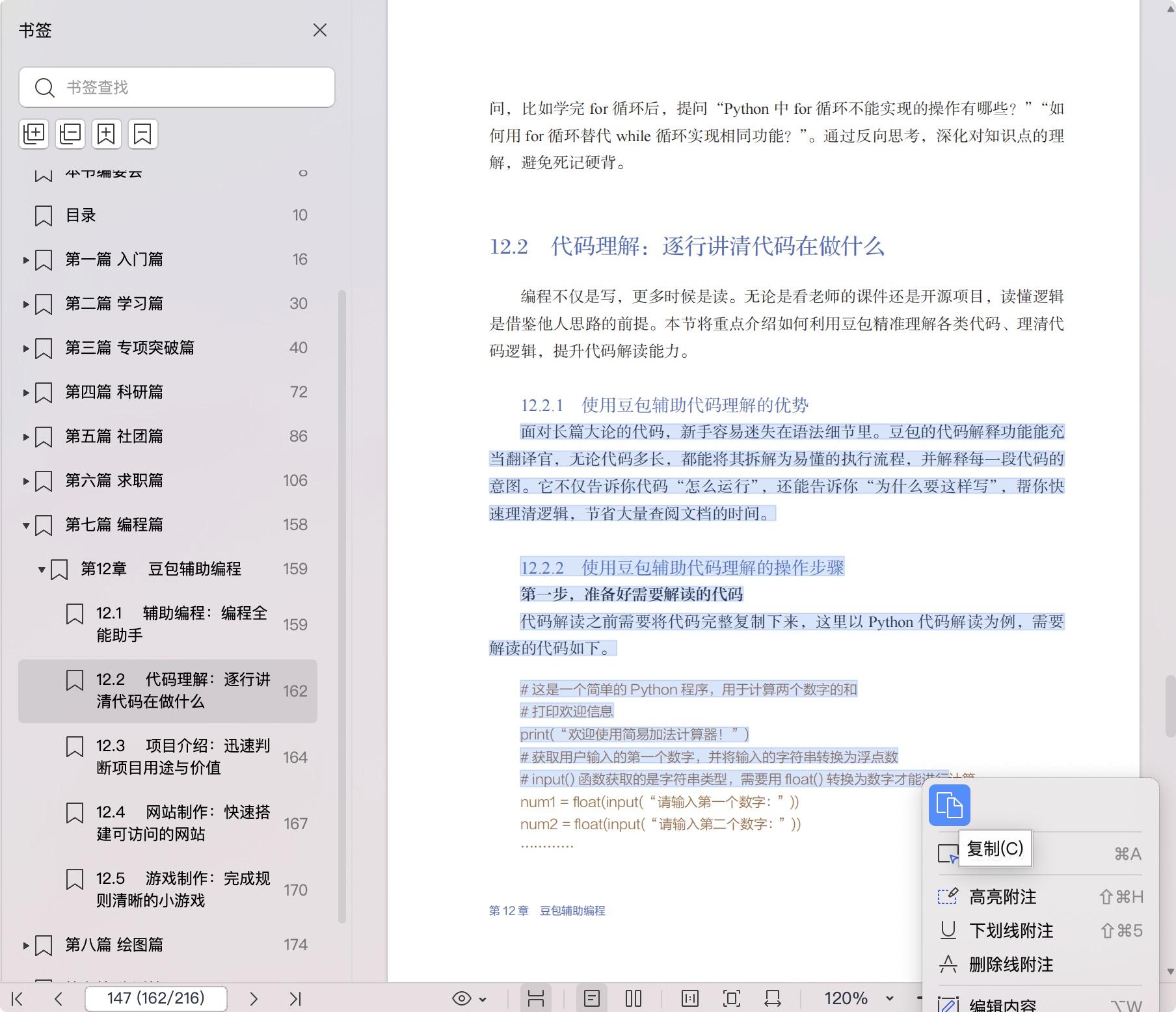Screen dimensions: 1176x1012
Task: Expand the 第八篇 绘图篇 bookmark
Action: (x=26, y=946)
